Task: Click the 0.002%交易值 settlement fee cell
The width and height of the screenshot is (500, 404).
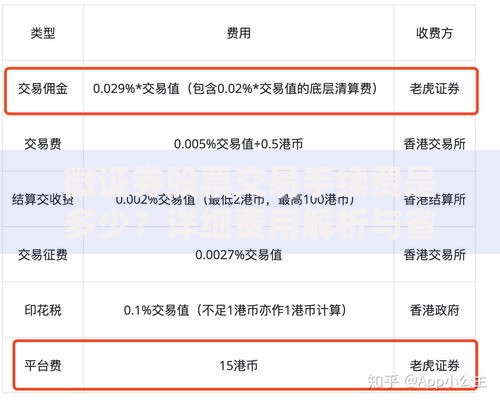Action: (235, 199)
